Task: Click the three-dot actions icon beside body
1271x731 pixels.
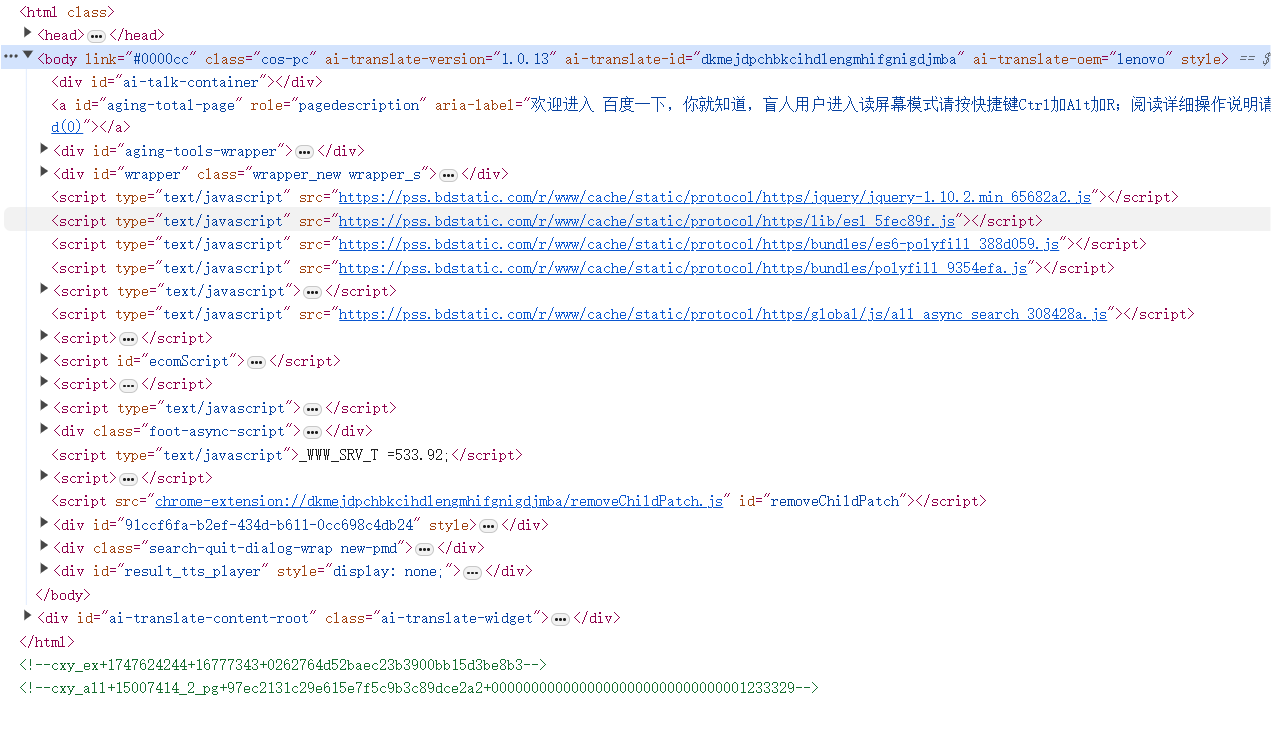Action: [11, 57]
